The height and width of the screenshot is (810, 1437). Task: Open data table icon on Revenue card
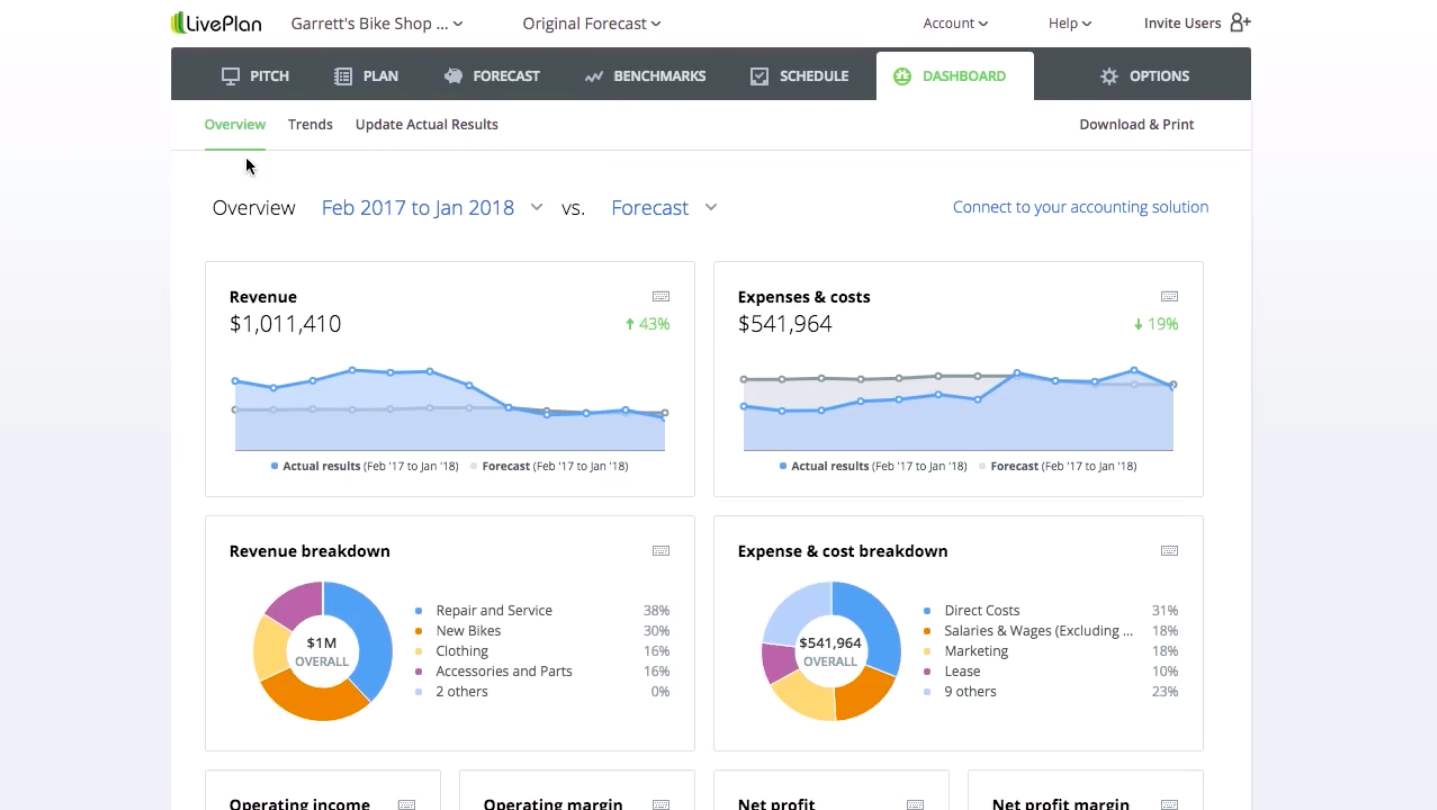pyautogui.click(x=661, y=297)
